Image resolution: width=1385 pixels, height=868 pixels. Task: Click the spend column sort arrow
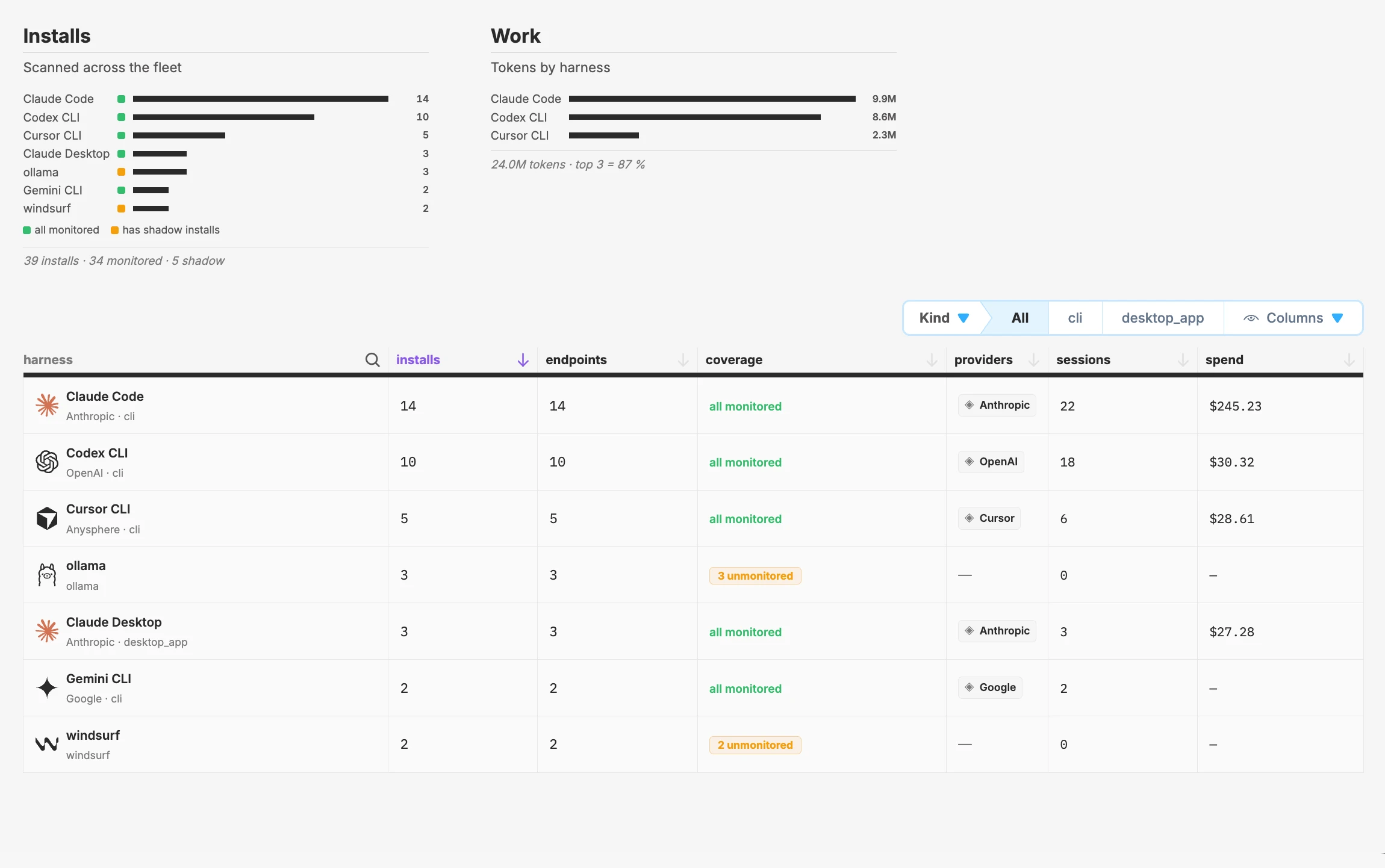click(1349, 360)
